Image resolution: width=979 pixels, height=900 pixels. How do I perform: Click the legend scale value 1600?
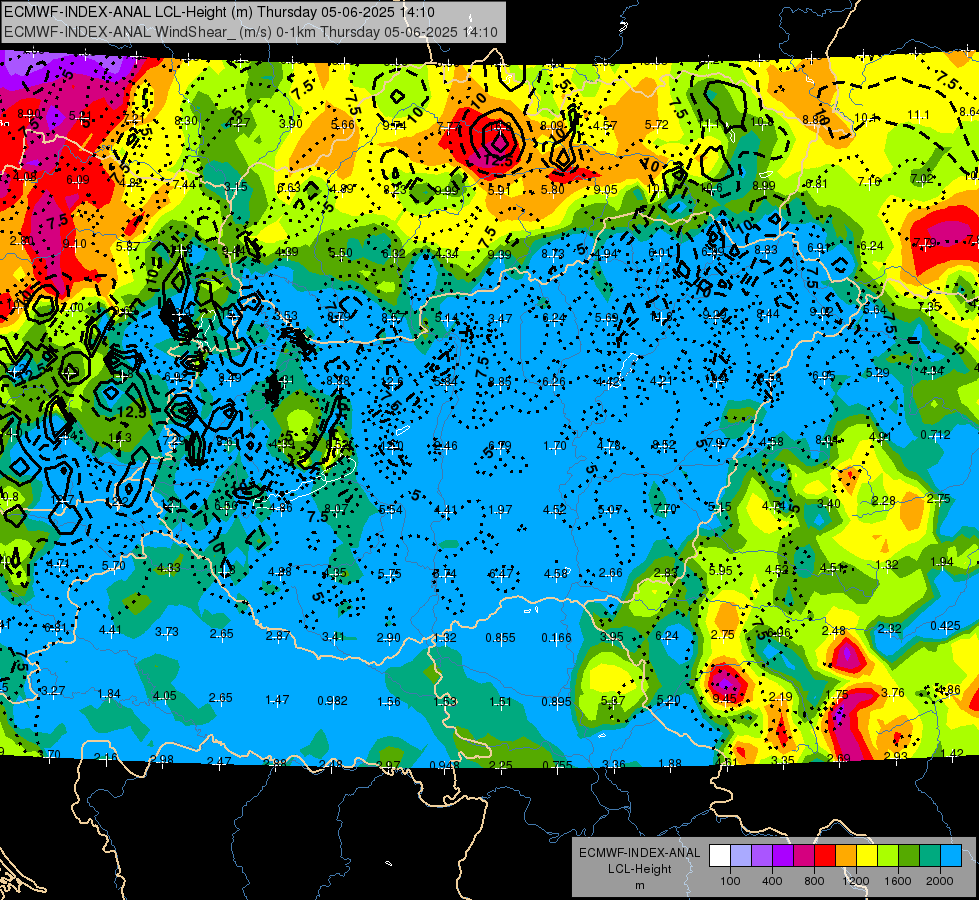click(x=898, y=881)
